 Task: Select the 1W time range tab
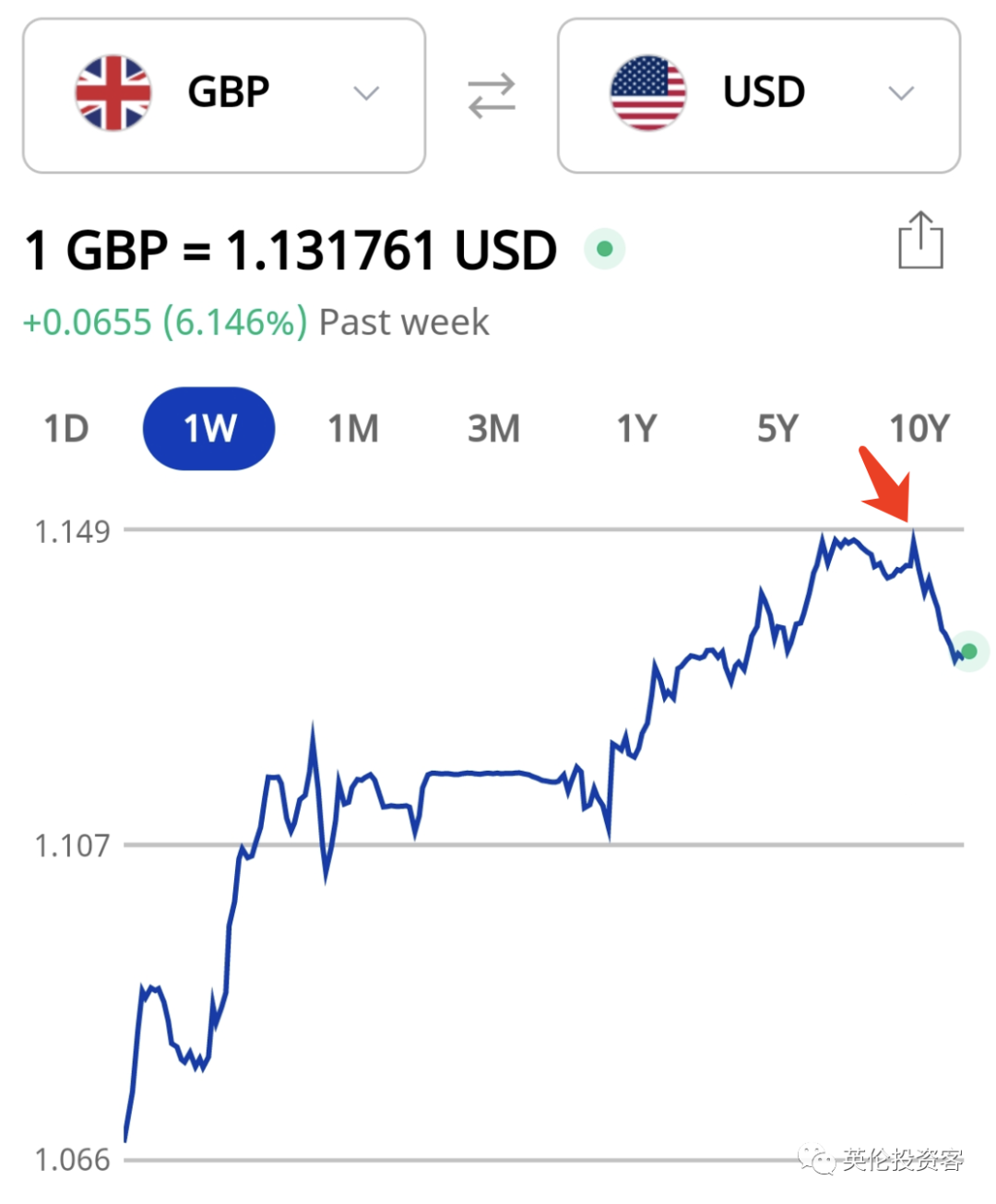tap(209, 429)
